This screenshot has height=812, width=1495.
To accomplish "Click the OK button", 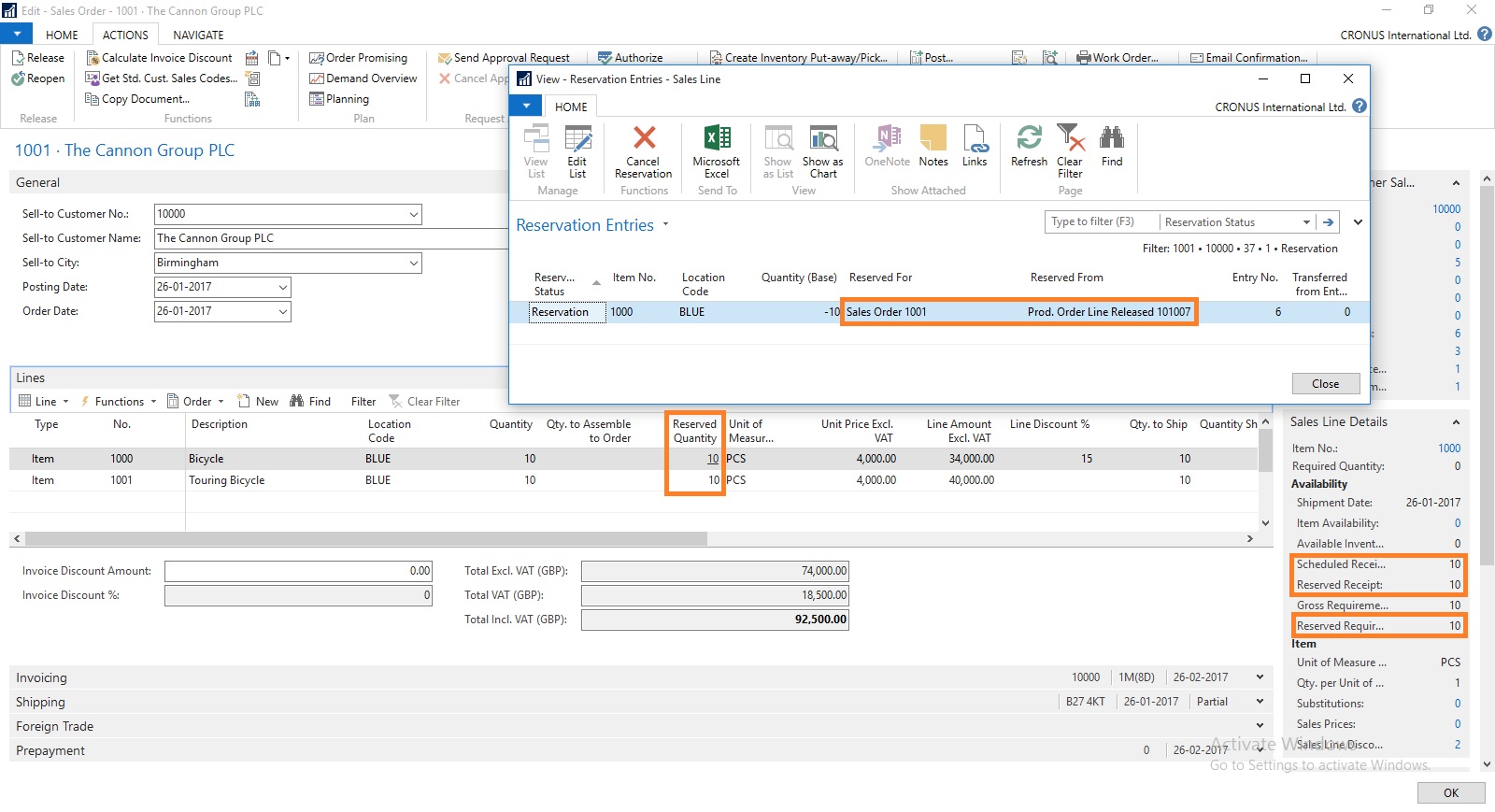I will 1450,792.
